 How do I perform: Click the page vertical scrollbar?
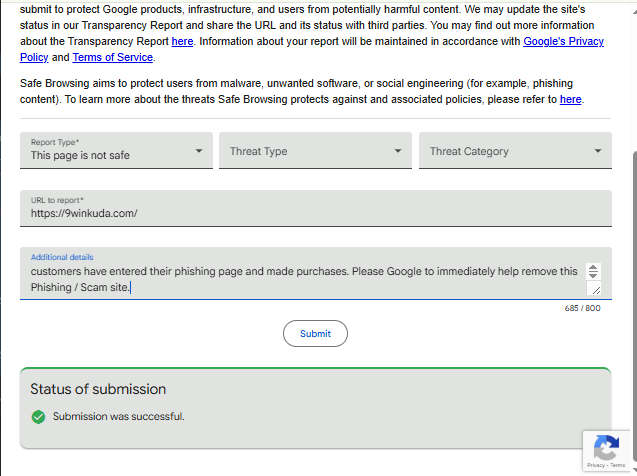(x=635, y=307)
